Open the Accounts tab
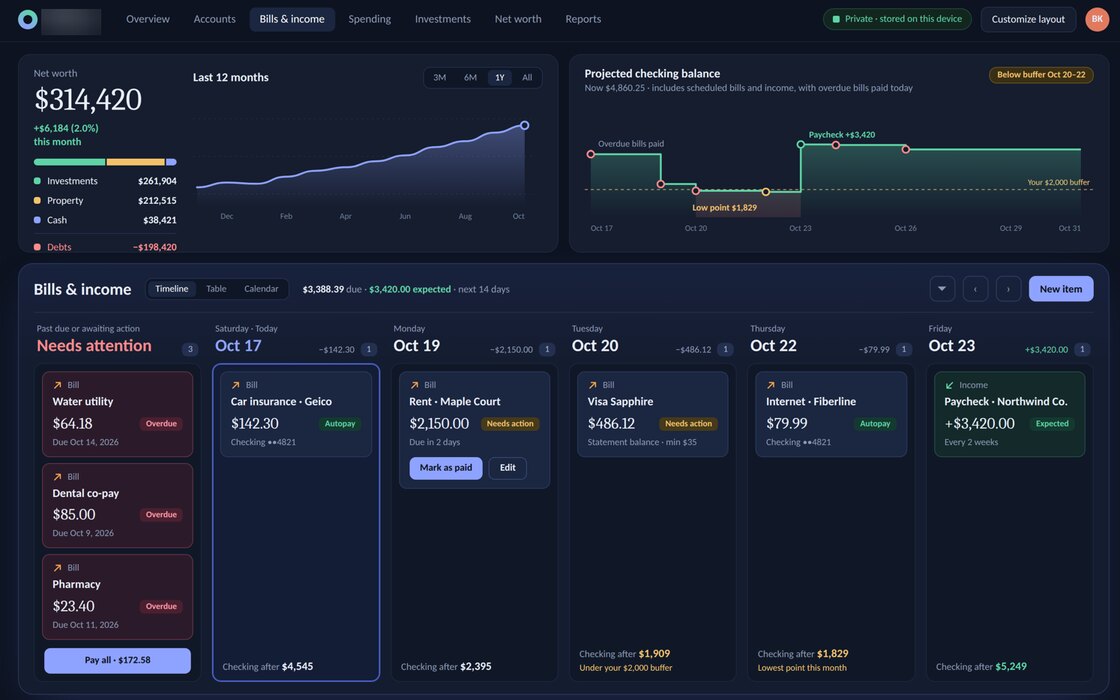 214,19
